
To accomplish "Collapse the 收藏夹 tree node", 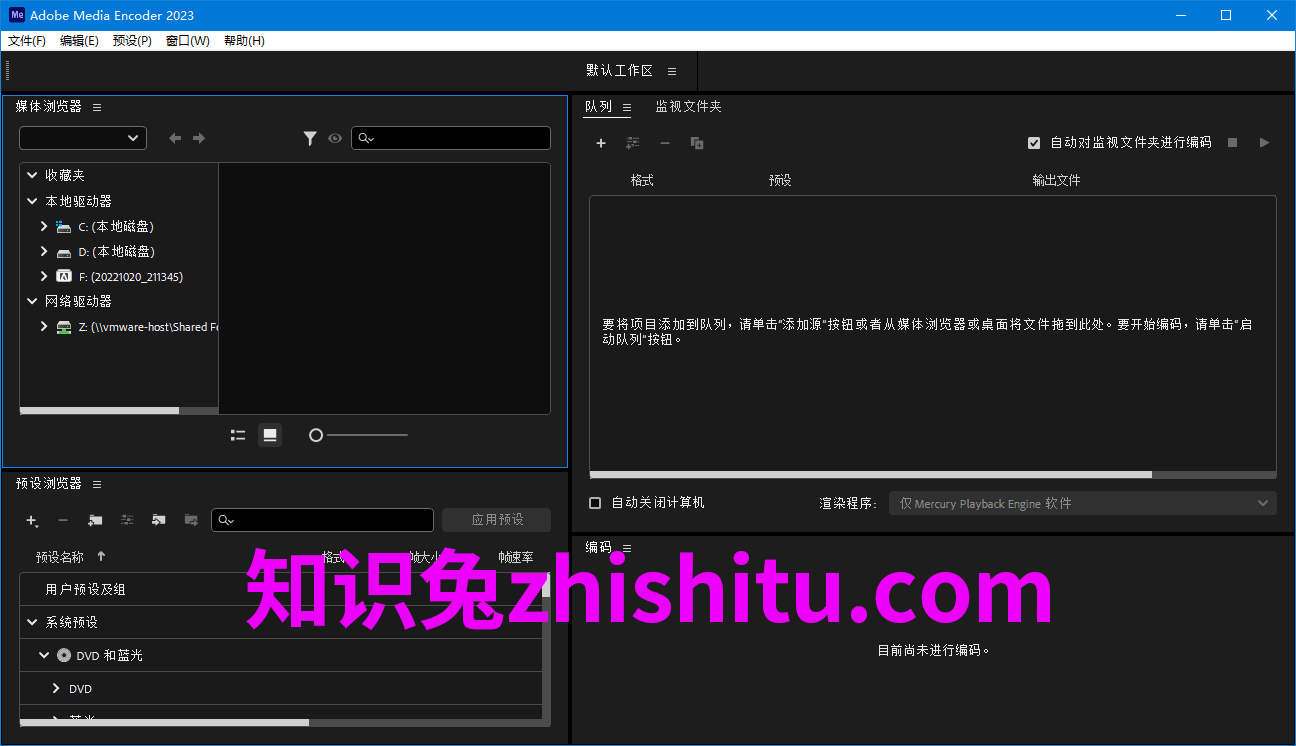I will tap(32, 175).
